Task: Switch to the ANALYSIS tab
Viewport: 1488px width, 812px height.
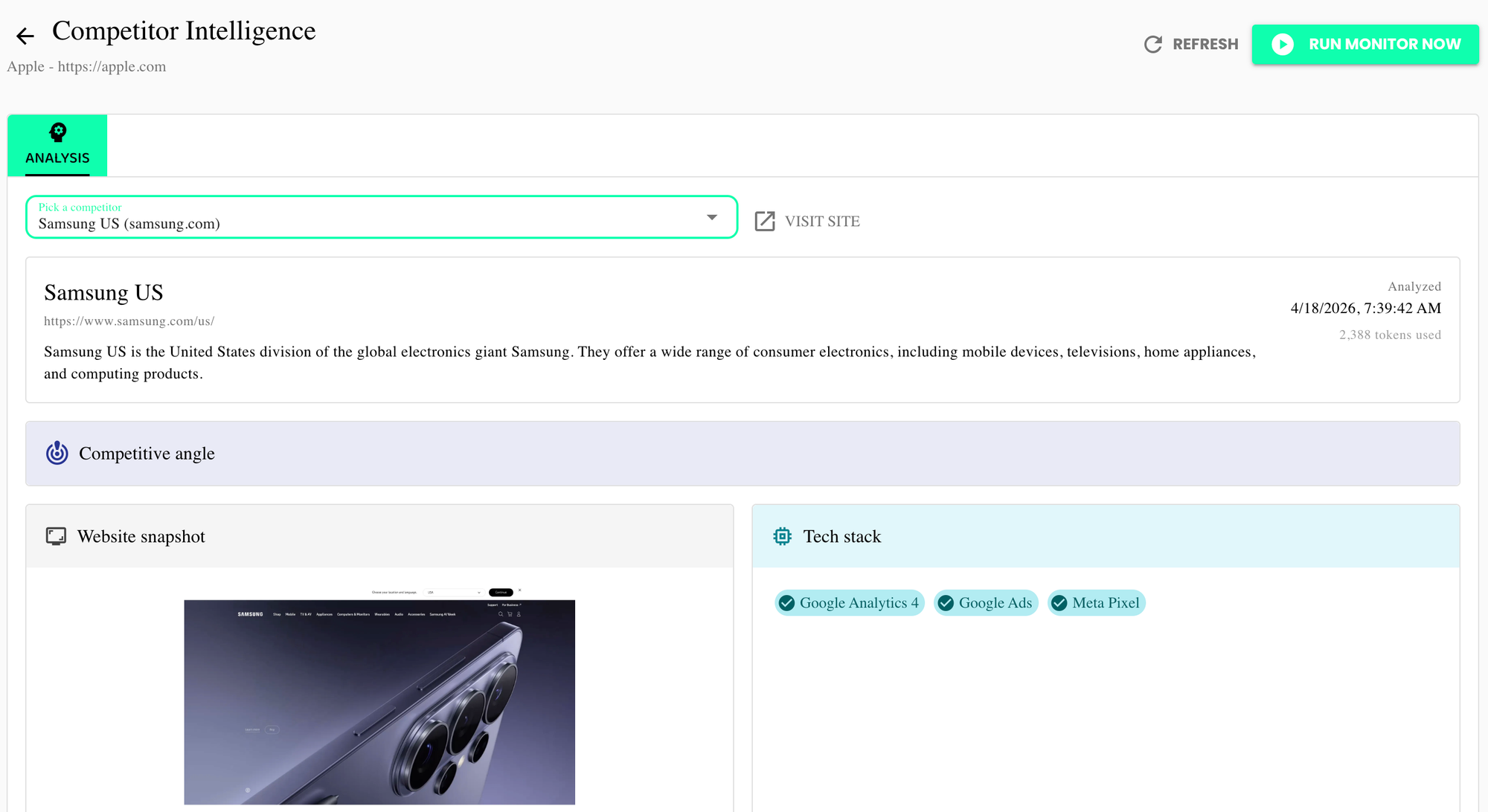Action: tap(57, 145)
